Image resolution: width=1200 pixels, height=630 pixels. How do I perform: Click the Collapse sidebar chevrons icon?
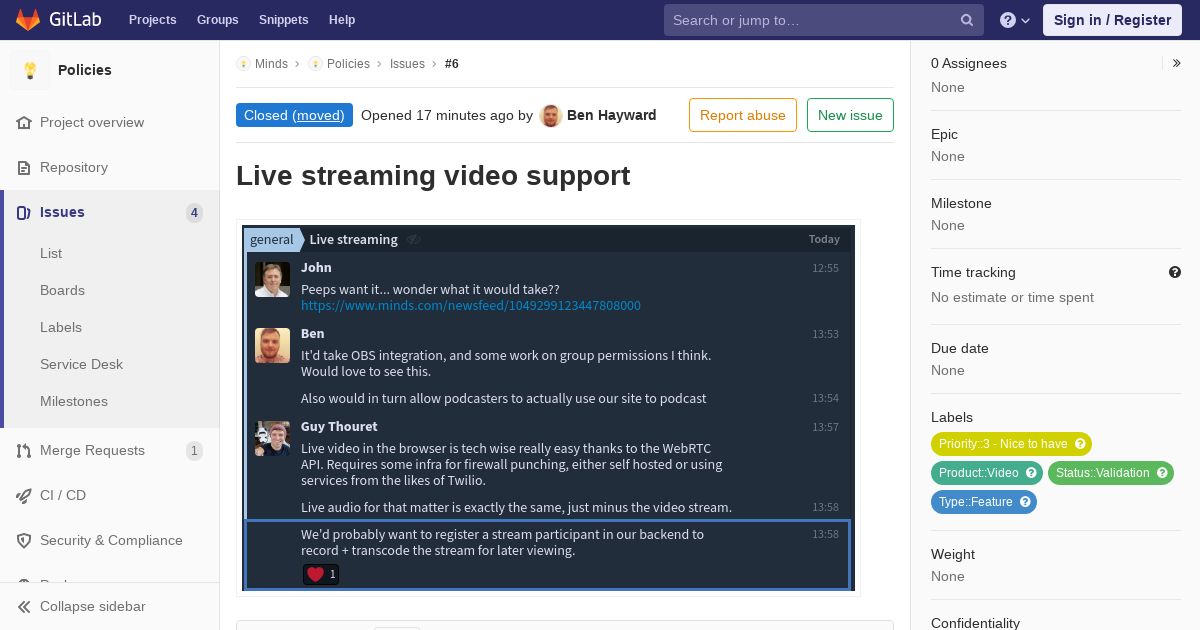coord(24,606)
